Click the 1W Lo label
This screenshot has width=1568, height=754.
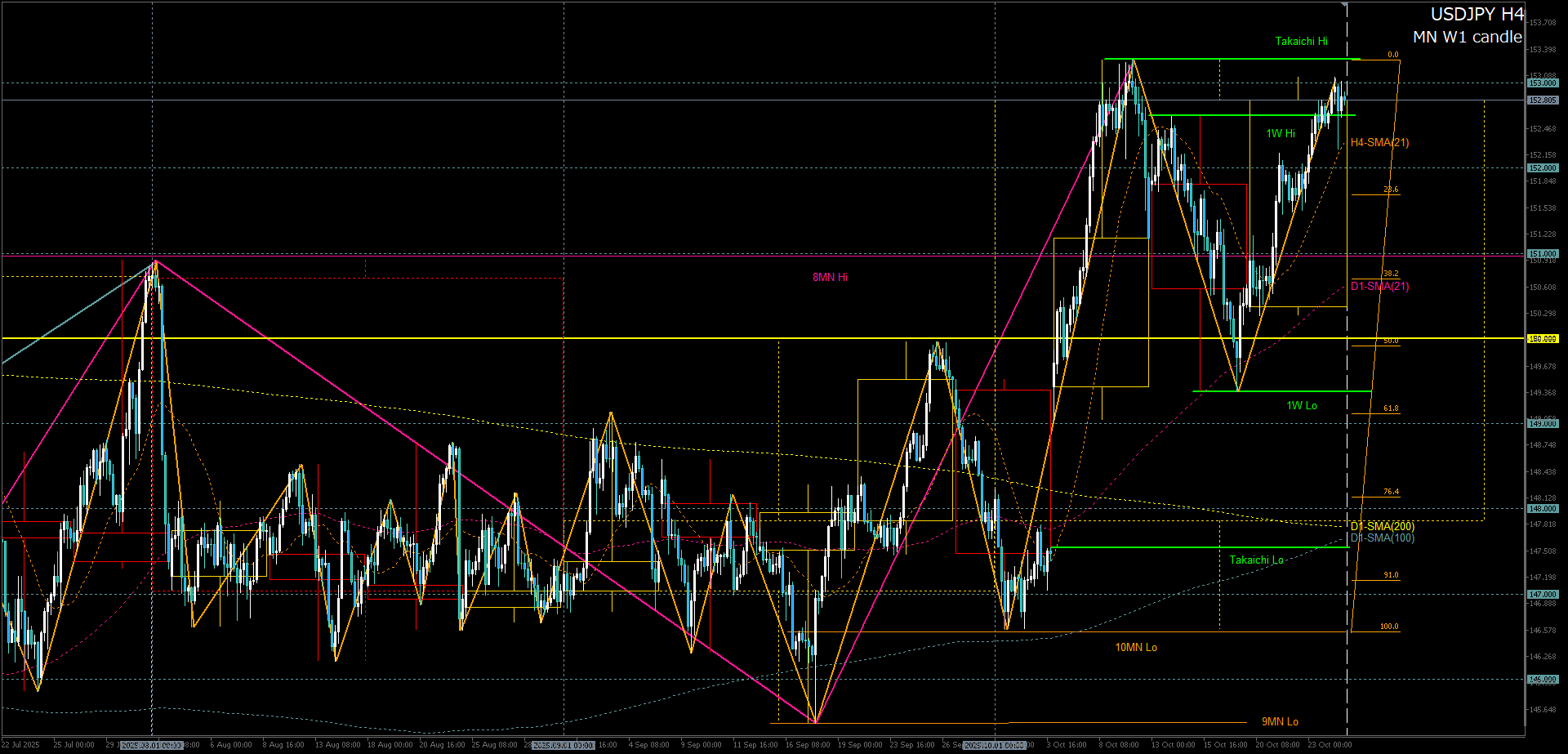1302,406
